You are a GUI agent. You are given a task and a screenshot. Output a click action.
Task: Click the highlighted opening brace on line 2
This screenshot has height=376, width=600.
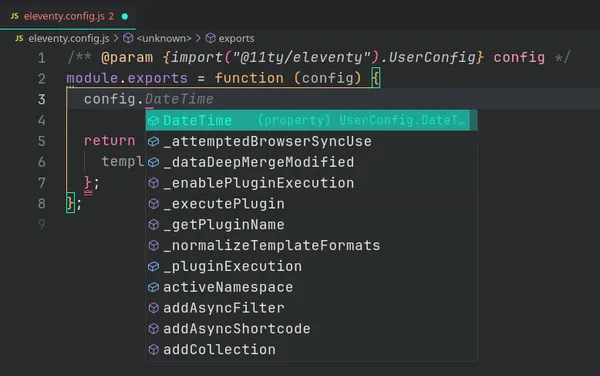(375, 78)
